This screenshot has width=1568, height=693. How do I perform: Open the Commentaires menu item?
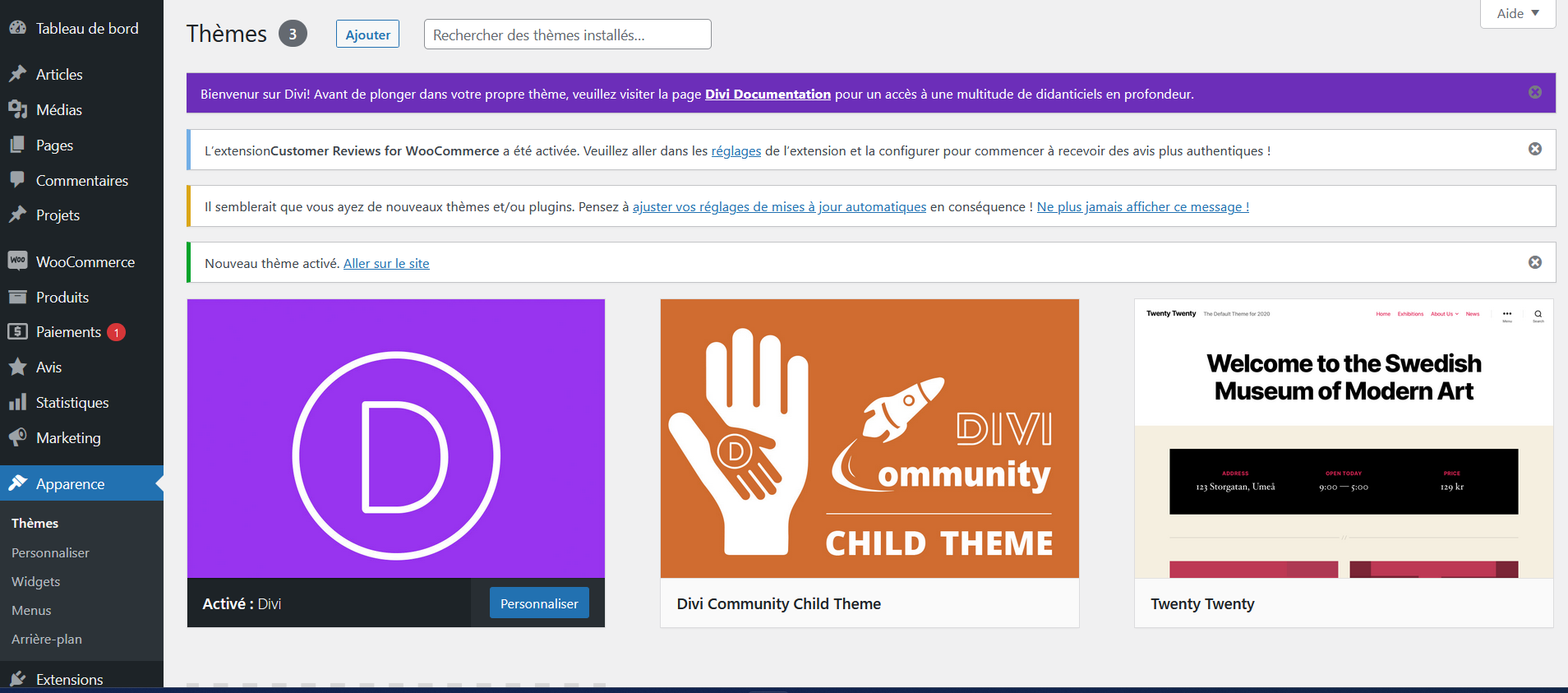81,180
